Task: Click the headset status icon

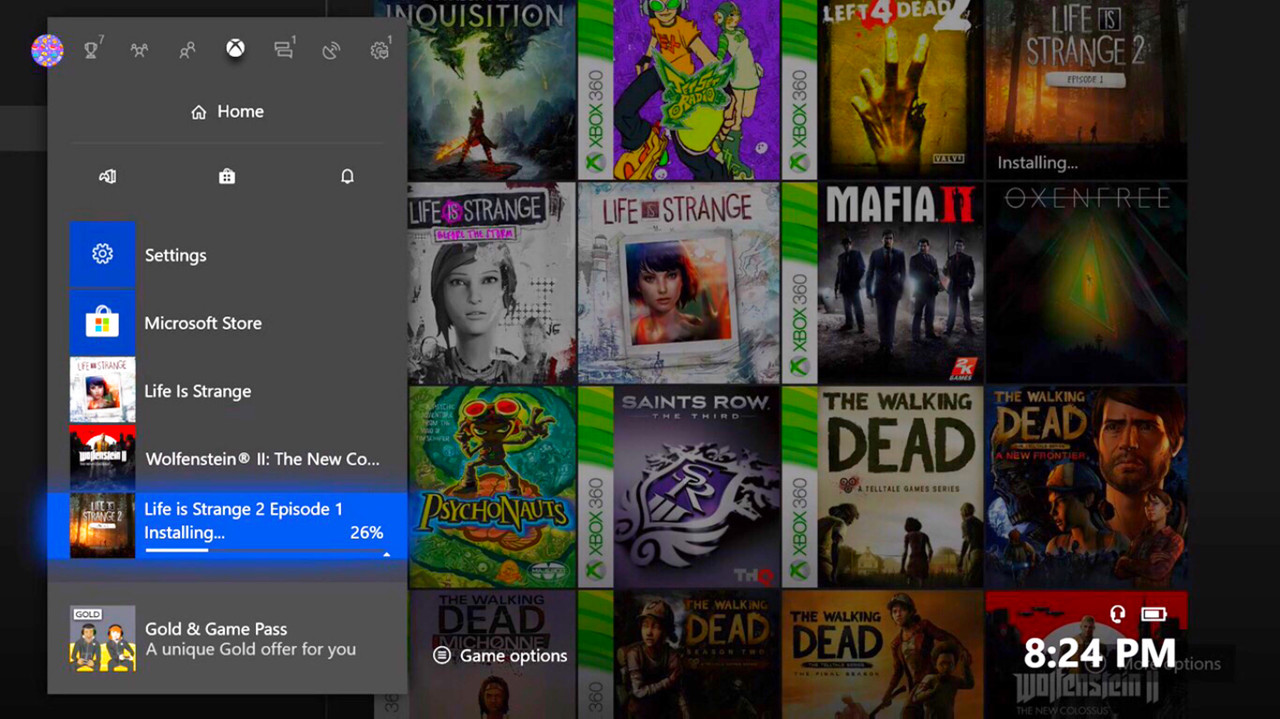Action: click(1118, 613)
